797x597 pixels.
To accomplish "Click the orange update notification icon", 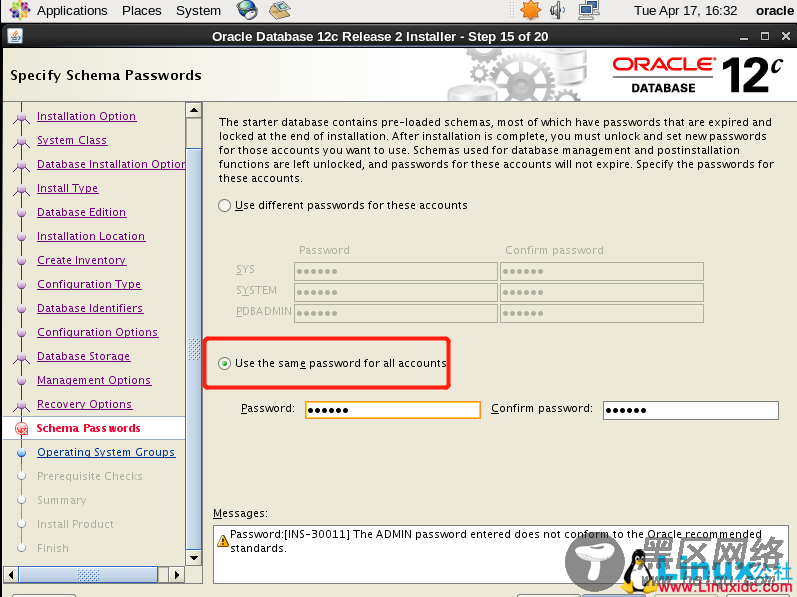I will 530,10.
